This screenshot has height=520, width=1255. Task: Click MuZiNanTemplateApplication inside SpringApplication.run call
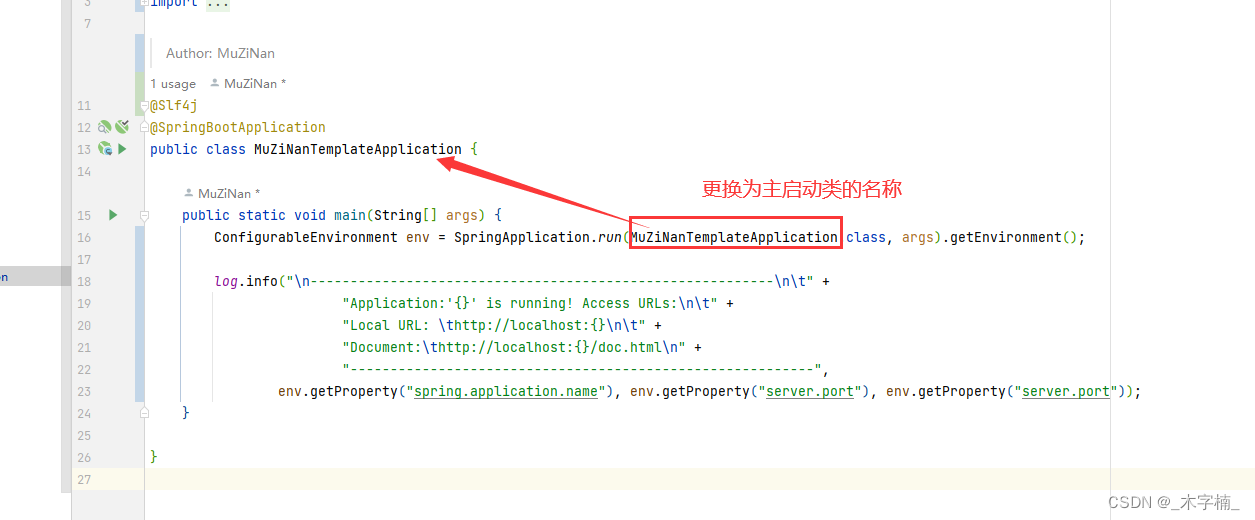(x=734, y=237)
